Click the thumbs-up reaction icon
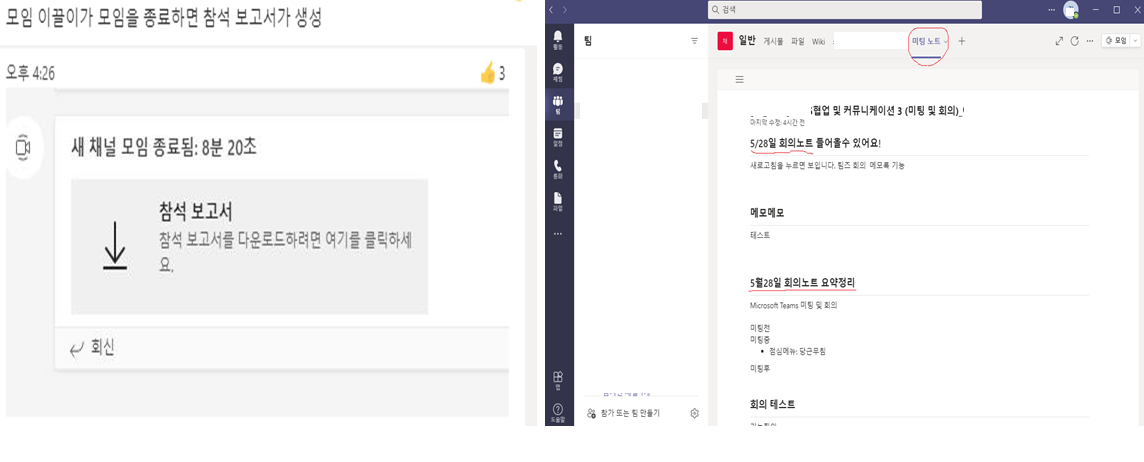1144x462 pixels. tap(487, 73)
